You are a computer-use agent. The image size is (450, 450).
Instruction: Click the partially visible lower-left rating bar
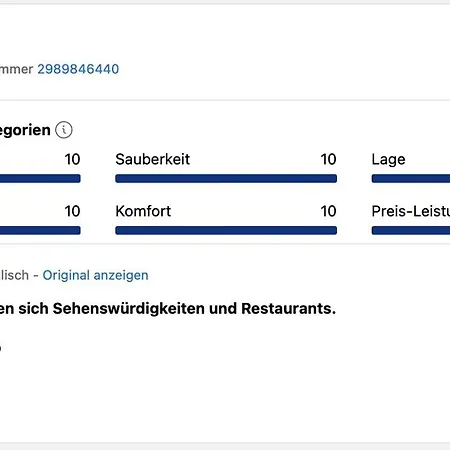pos(40,230)
